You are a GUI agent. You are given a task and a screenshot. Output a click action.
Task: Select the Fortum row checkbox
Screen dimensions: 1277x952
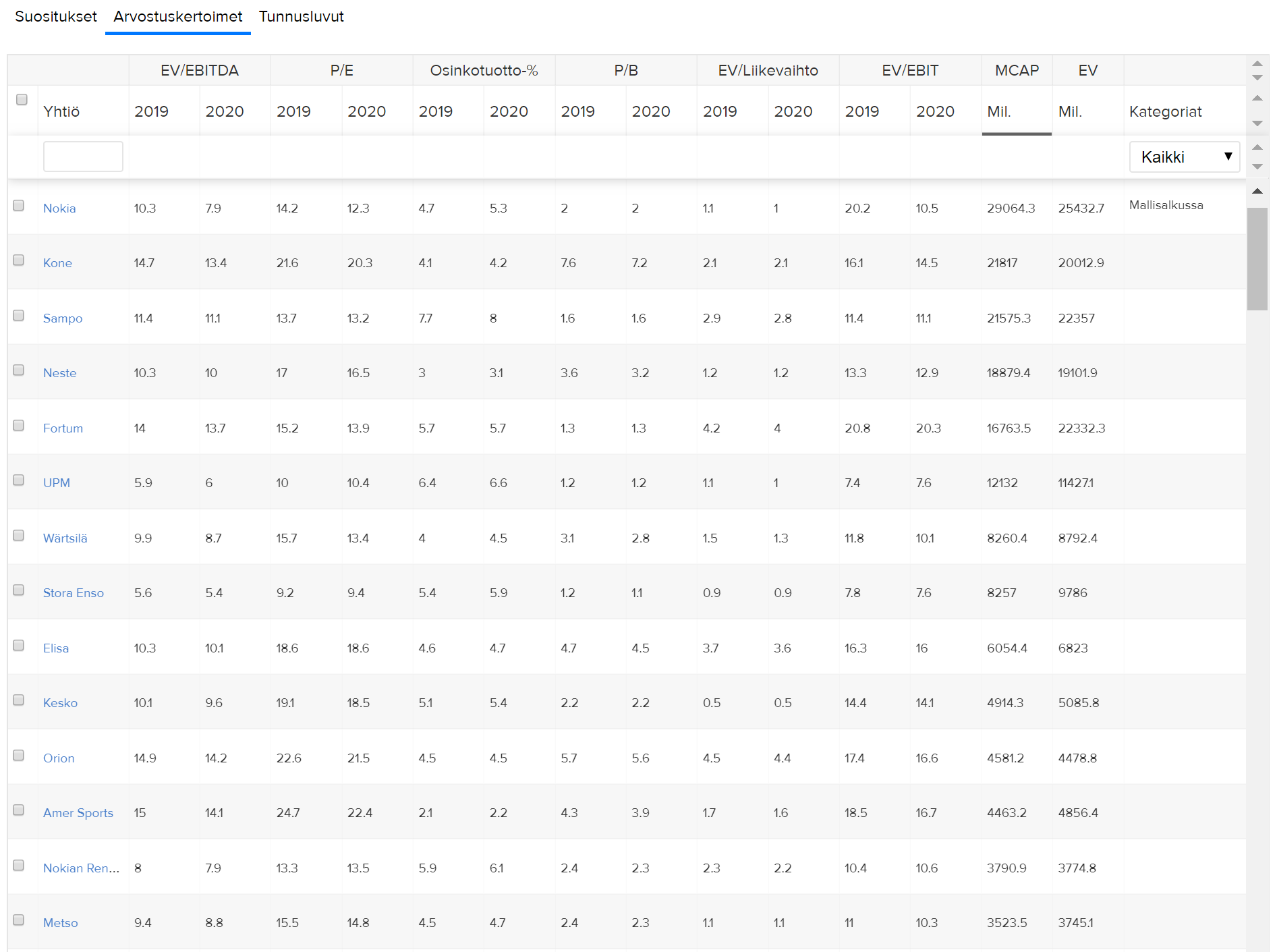19,426
